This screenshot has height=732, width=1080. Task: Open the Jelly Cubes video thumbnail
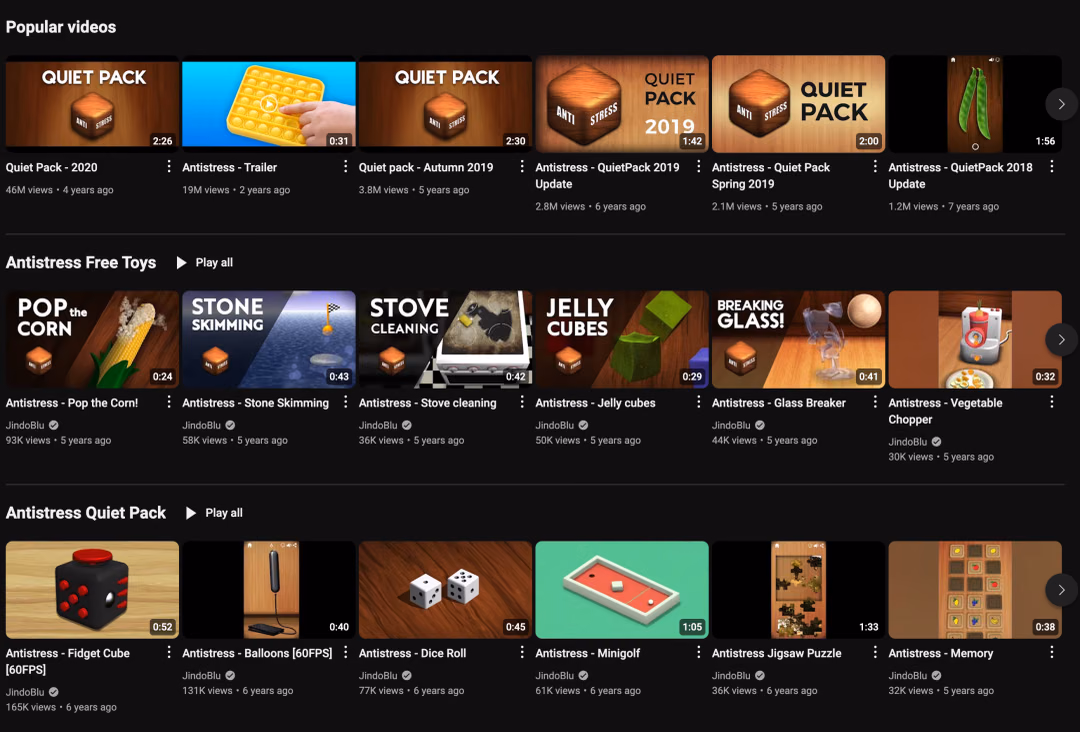[x=622, y=339]
